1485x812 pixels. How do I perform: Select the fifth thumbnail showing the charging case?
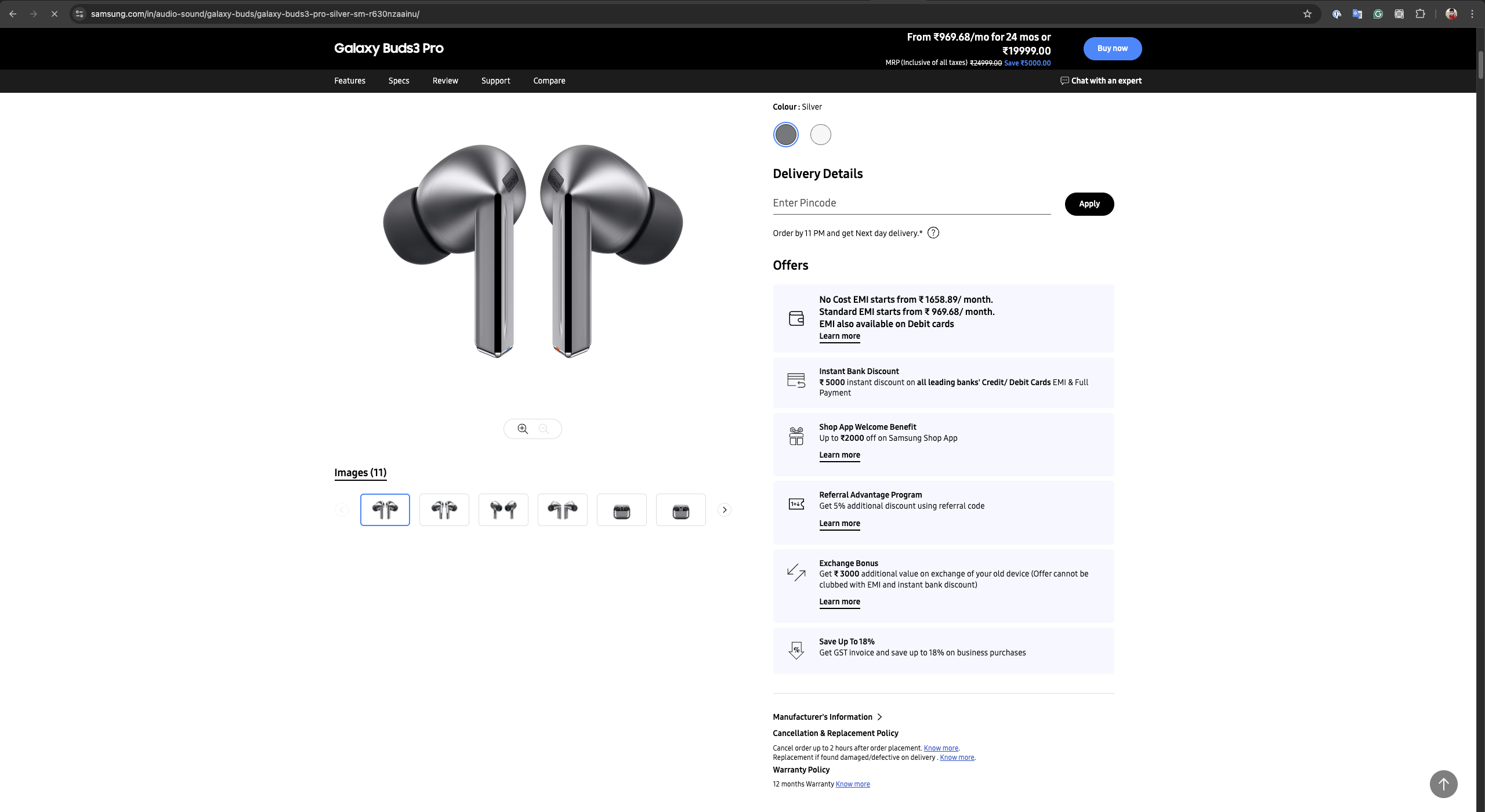pos(621,510)
